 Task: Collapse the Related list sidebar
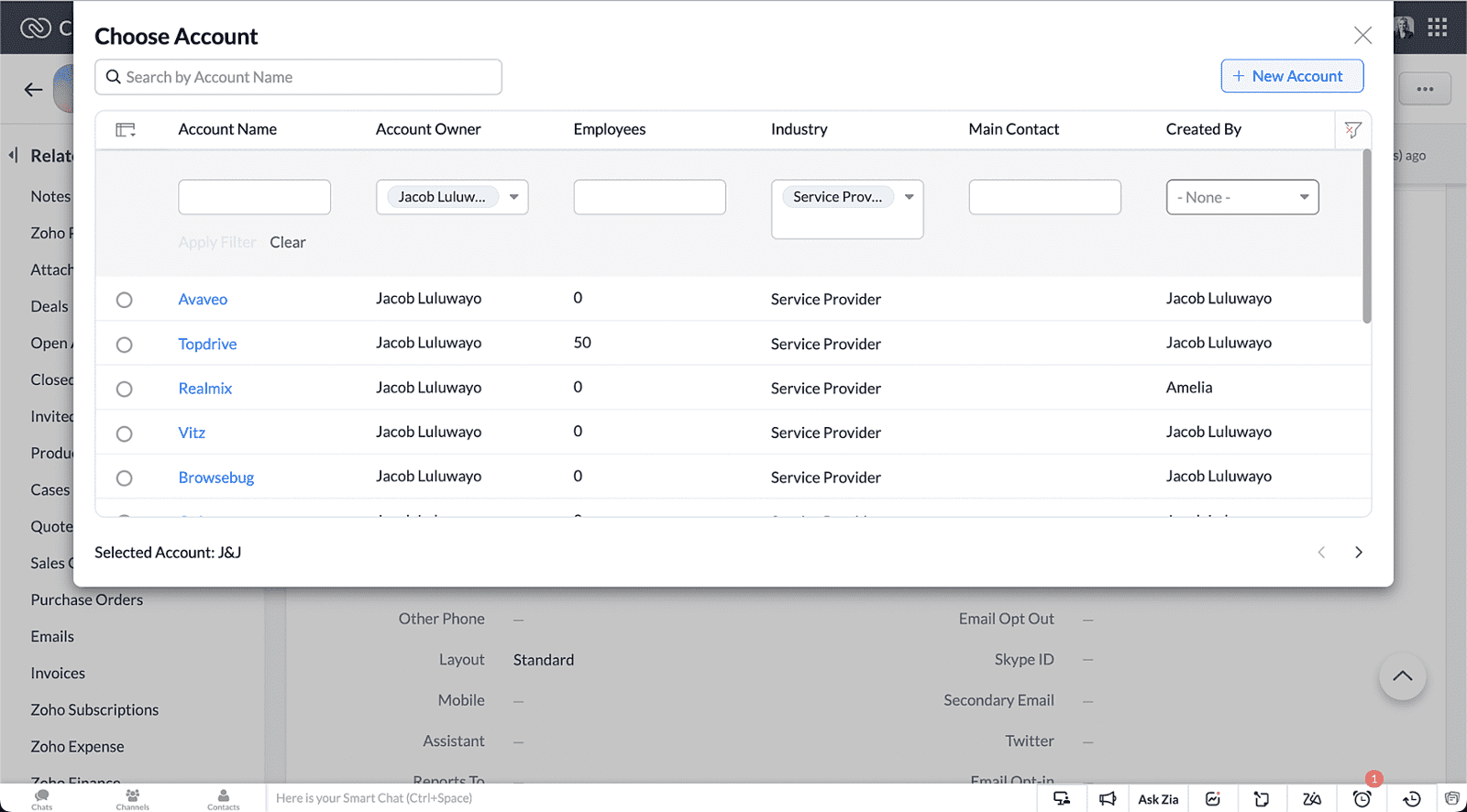point(13,155)
